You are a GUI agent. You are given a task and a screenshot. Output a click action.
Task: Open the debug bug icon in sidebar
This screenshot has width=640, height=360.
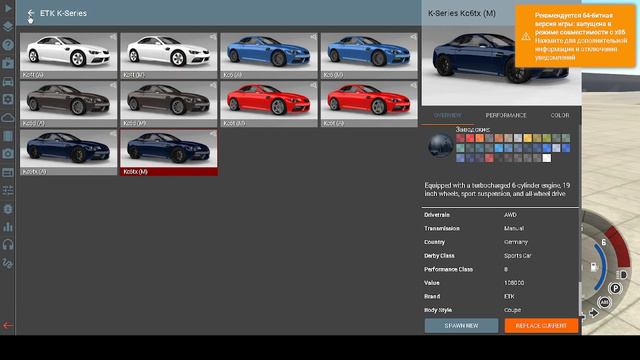8,209
